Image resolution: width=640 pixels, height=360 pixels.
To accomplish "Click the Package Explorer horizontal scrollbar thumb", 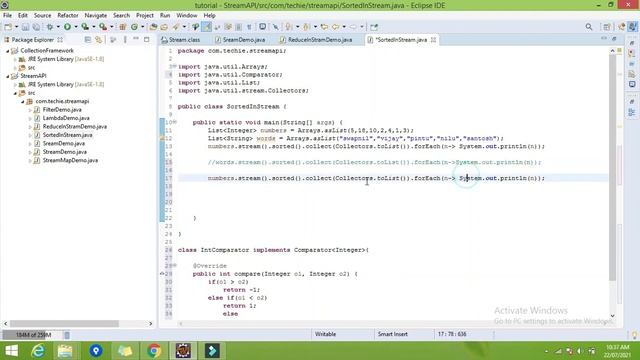I will [x=64, y=324].
